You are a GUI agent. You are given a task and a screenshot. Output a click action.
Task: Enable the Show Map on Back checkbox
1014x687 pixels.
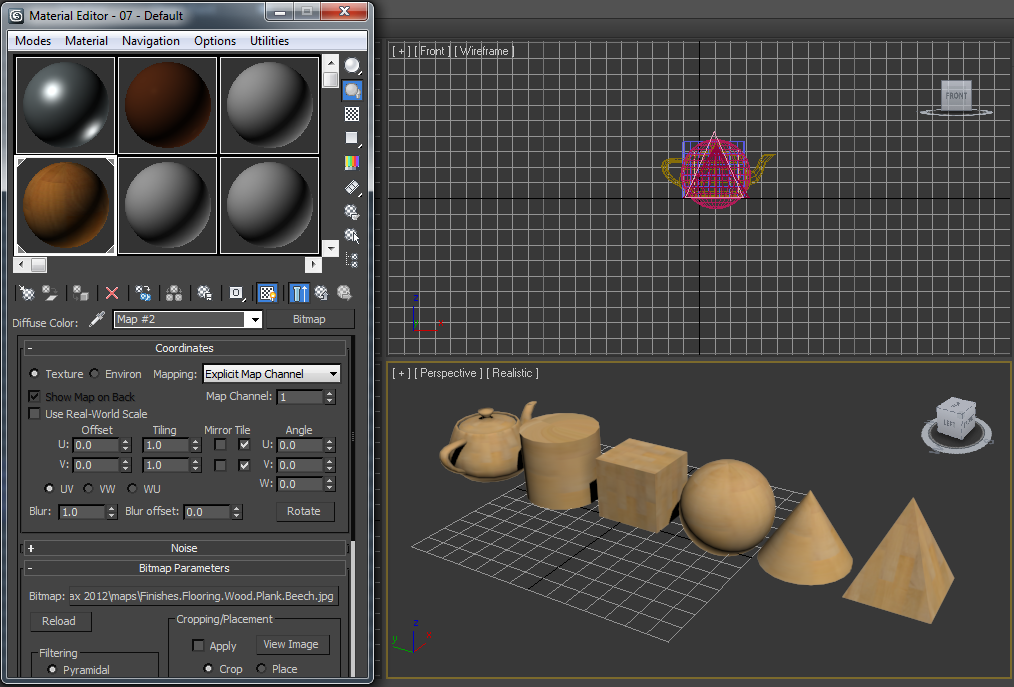pyautogui.click(x=35, y=396)
